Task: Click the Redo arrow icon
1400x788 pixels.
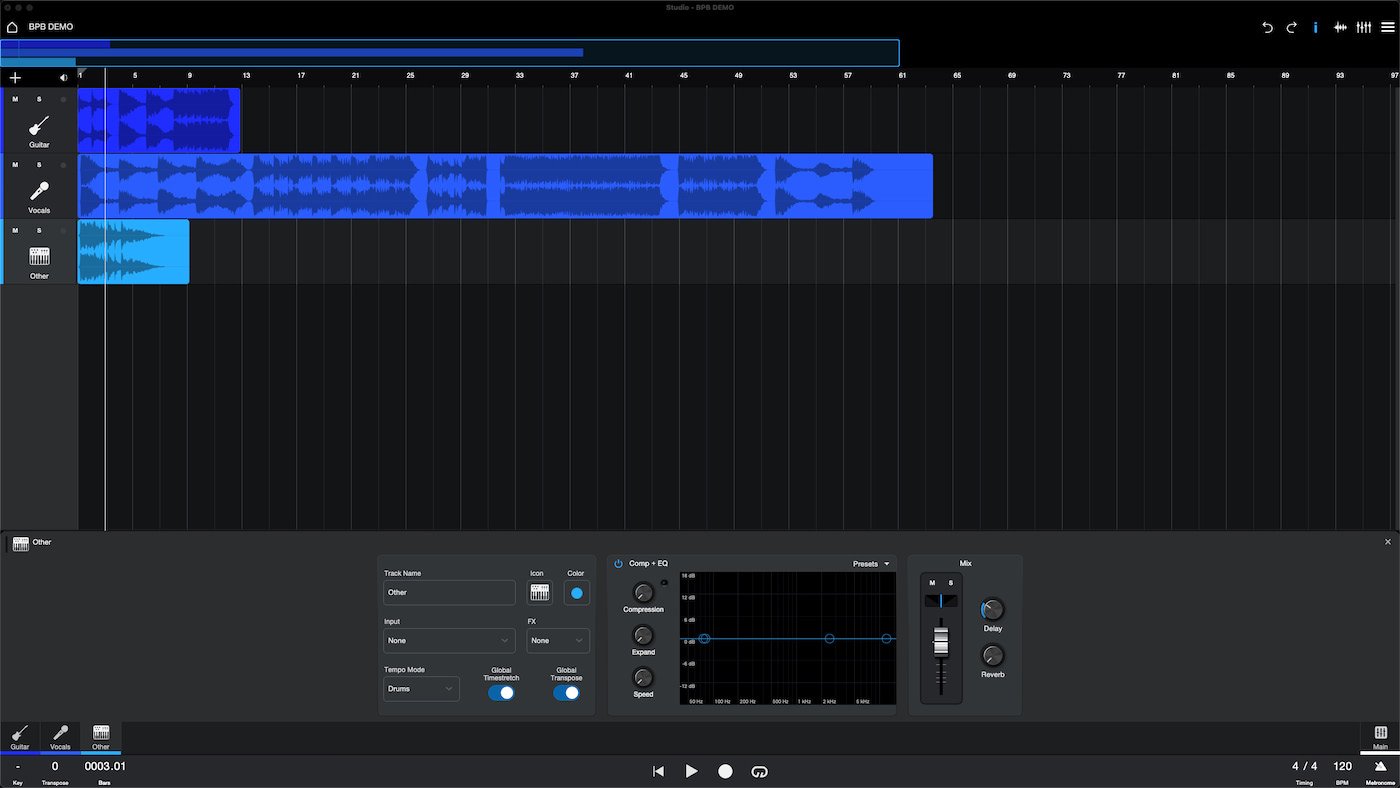Action: tap(1291, 27)
